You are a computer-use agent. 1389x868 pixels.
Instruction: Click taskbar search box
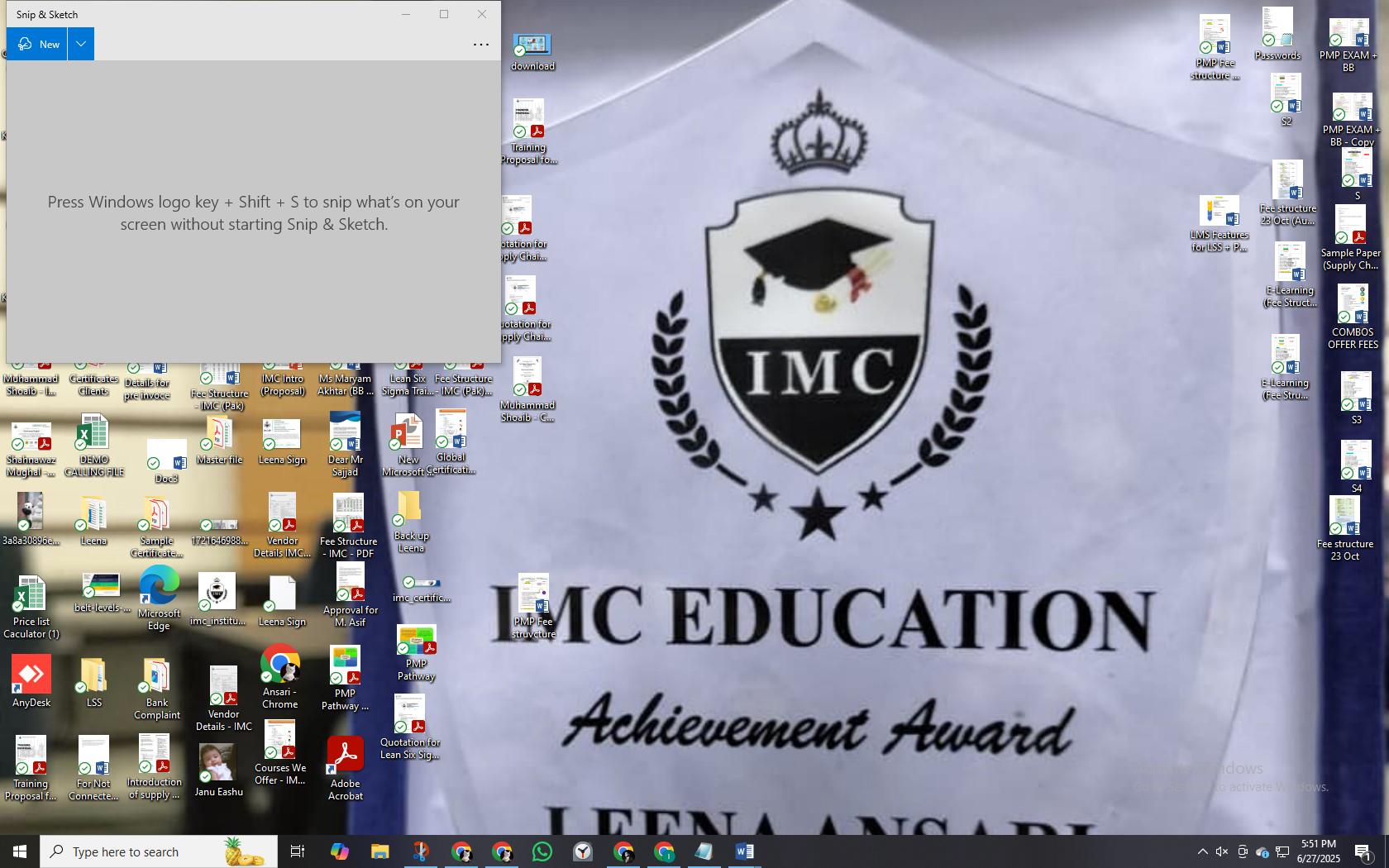pos(159,851)
